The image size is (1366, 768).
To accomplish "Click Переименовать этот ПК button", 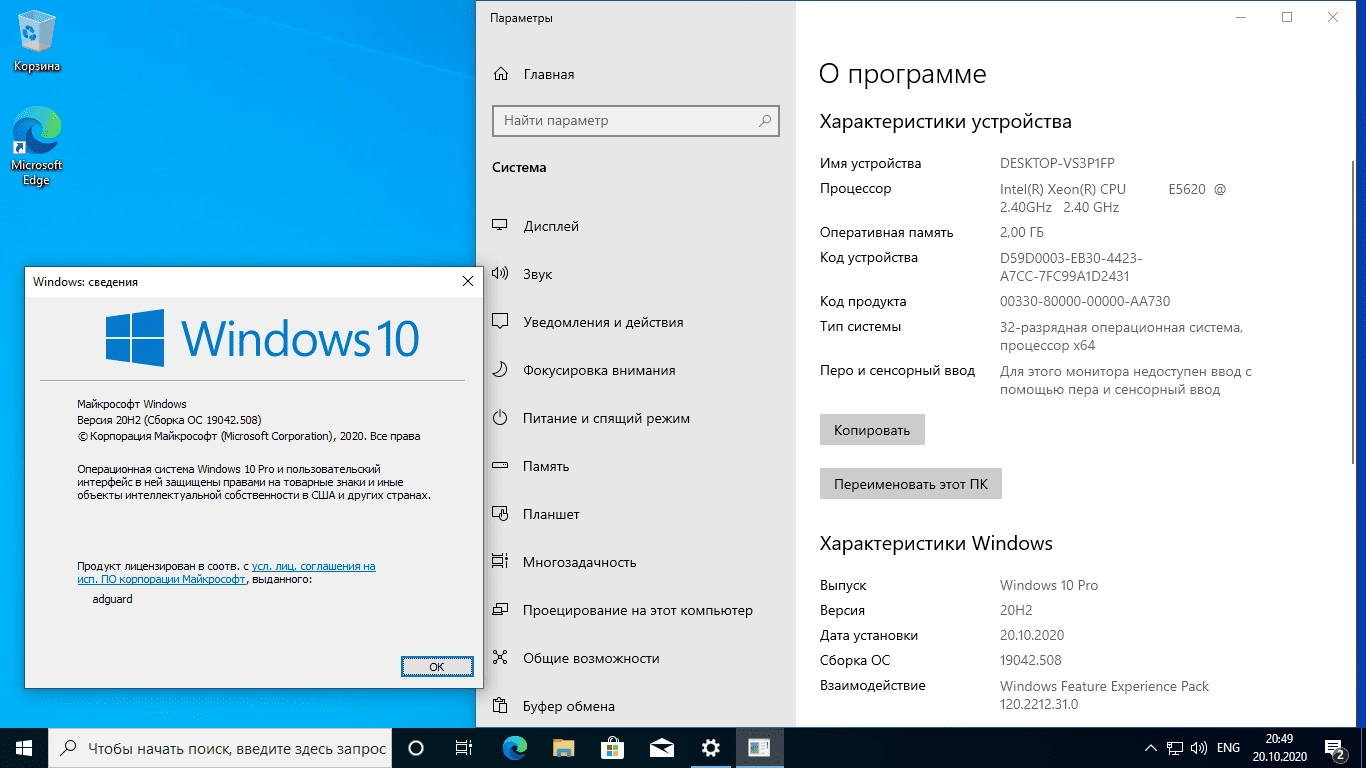I will tap(910, 484).
